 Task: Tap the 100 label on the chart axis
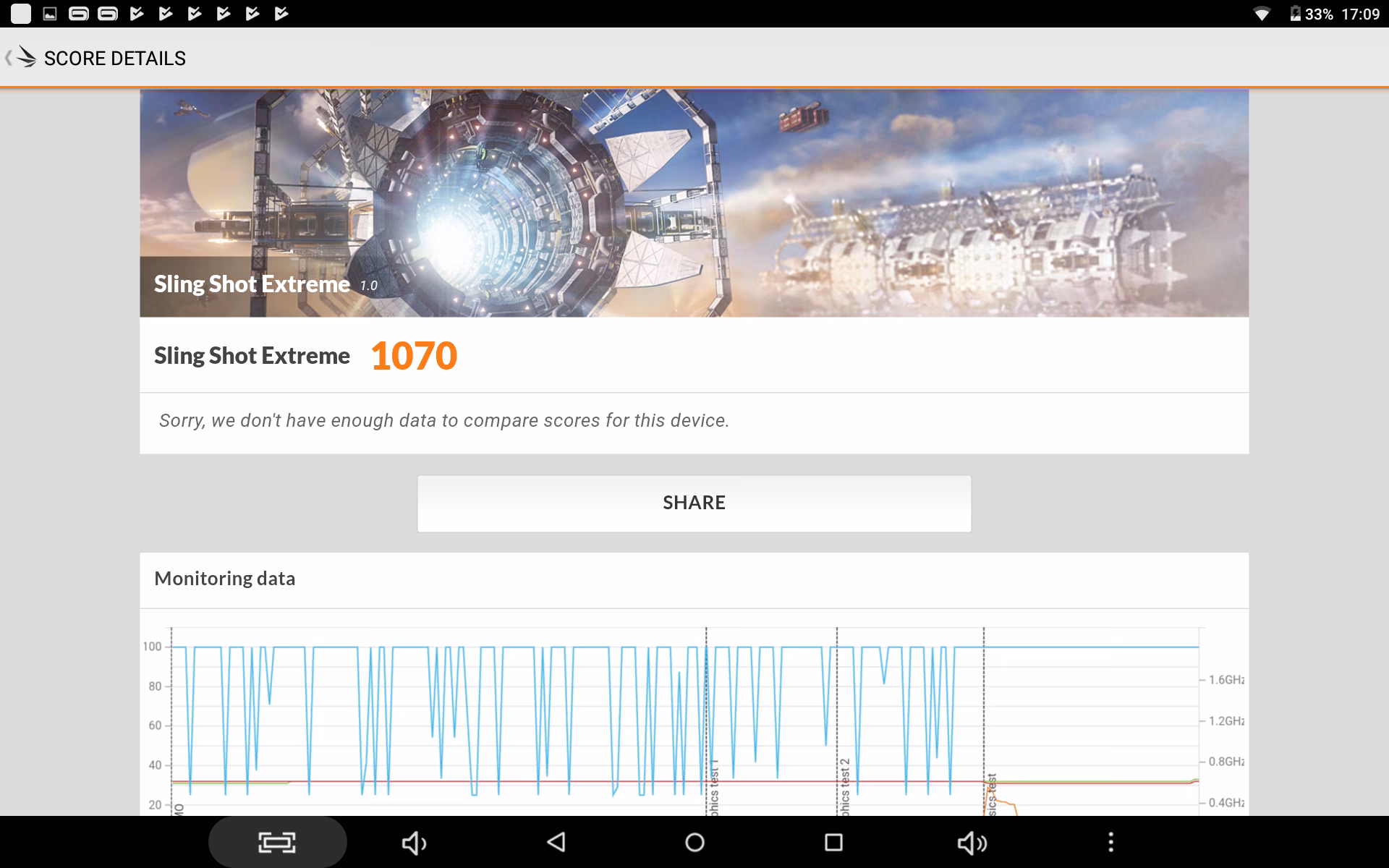pos(152,647)
